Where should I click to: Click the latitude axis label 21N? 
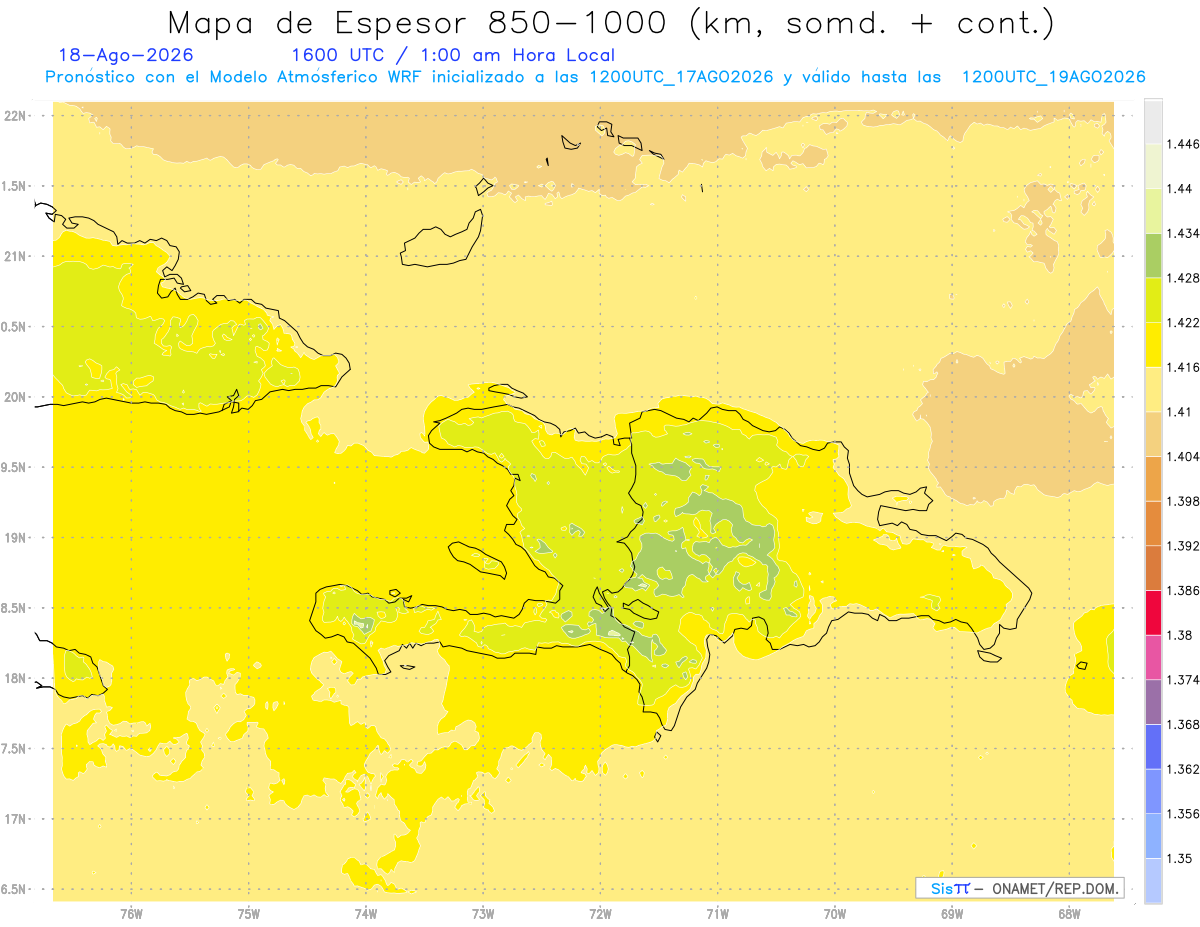tap(17, 257)
